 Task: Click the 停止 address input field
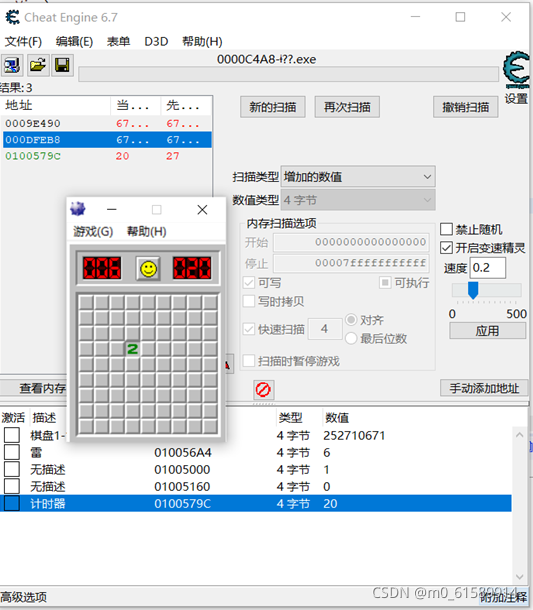(x=351, y=263)
